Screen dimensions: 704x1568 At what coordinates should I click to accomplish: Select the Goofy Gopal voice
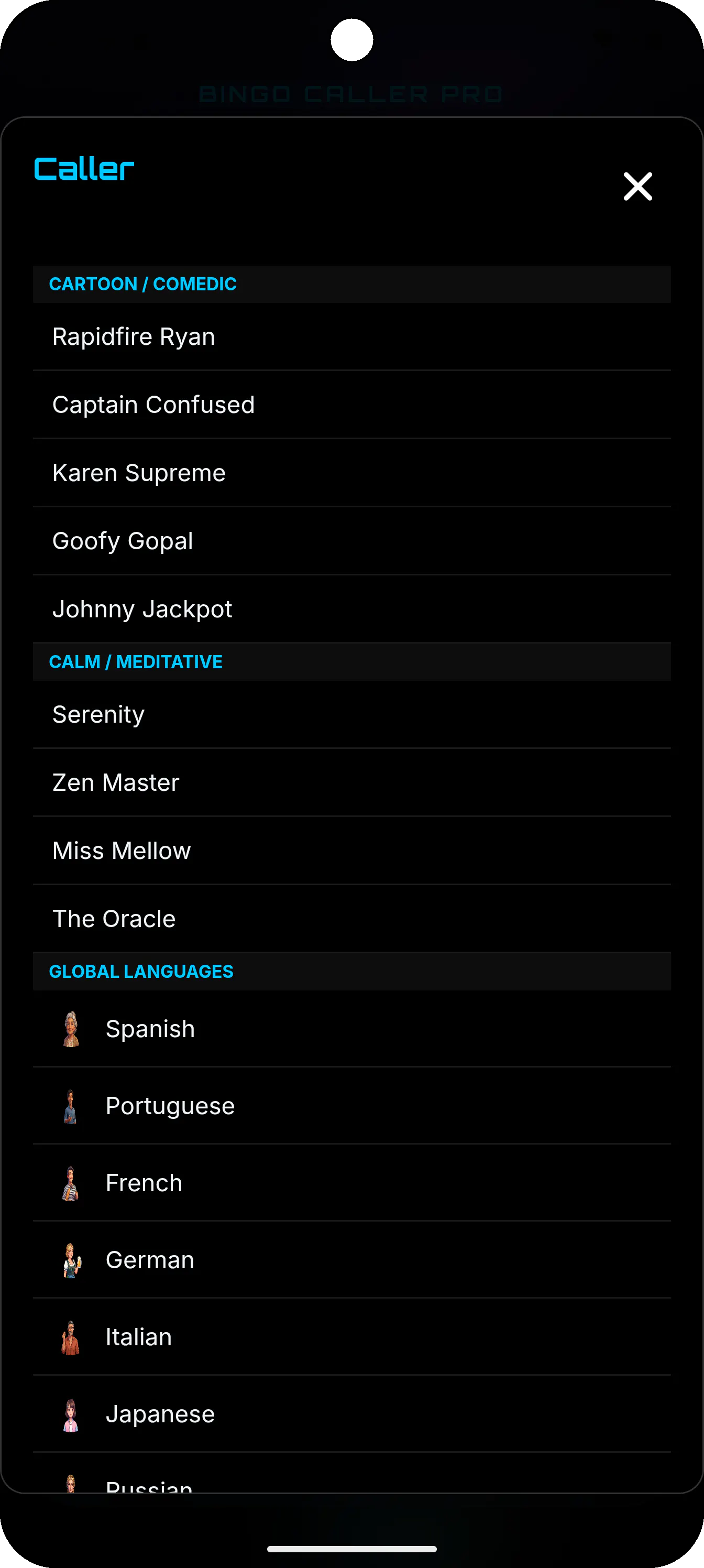point(351,541)
